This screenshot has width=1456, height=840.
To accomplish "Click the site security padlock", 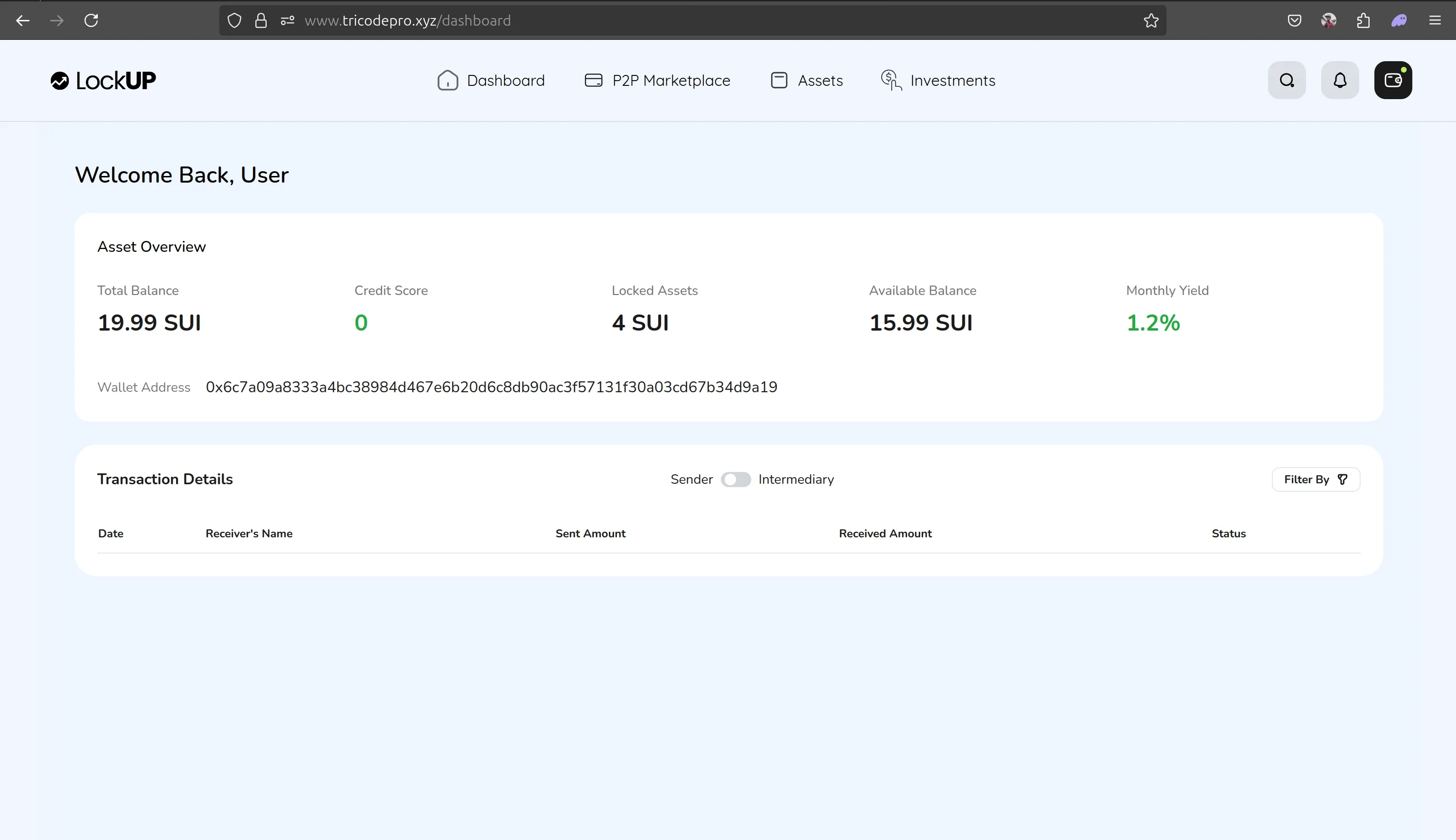I will coord(261,20).
